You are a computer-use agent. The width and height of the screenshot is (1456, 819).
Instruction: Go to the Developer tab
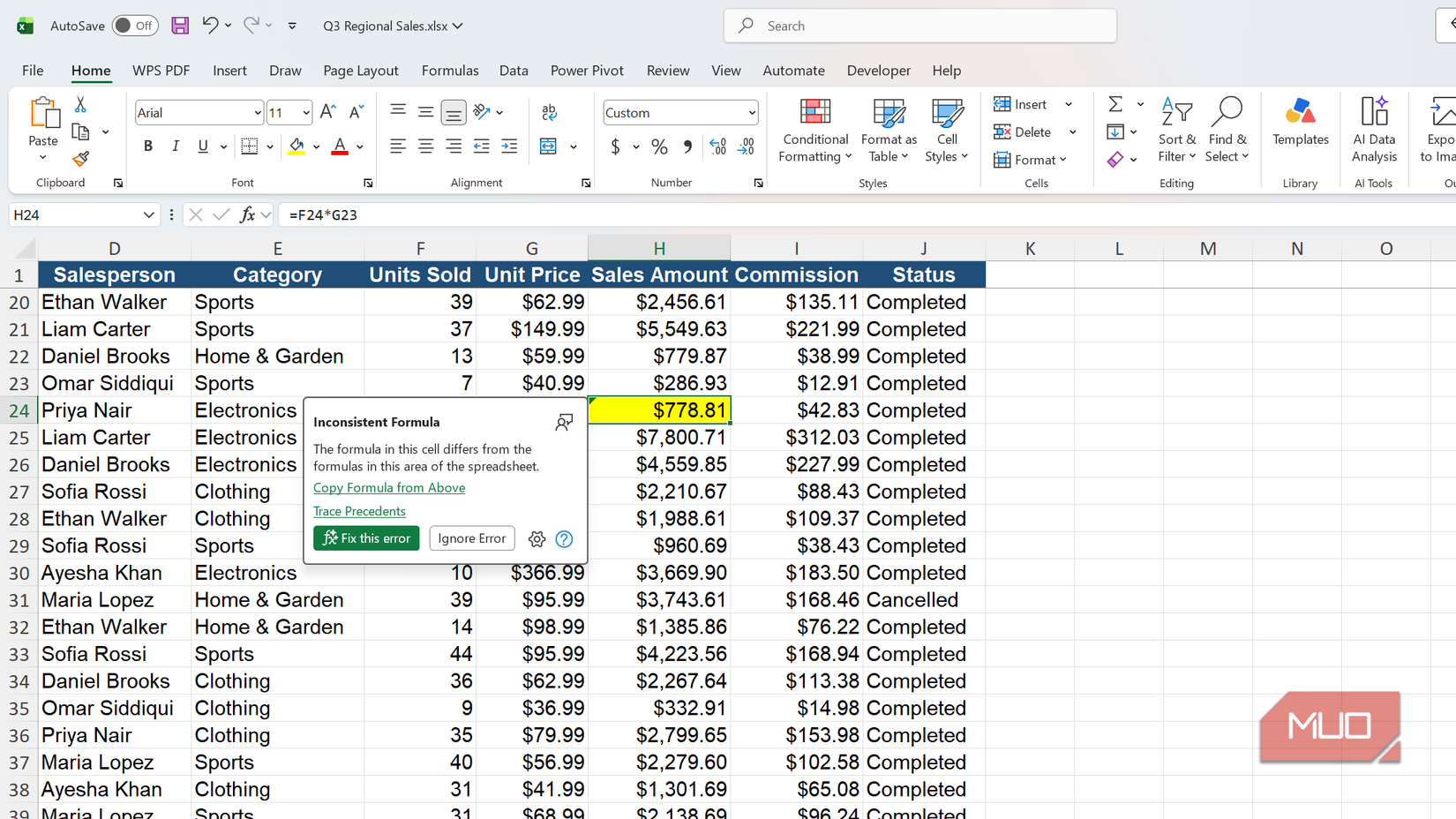879,71
